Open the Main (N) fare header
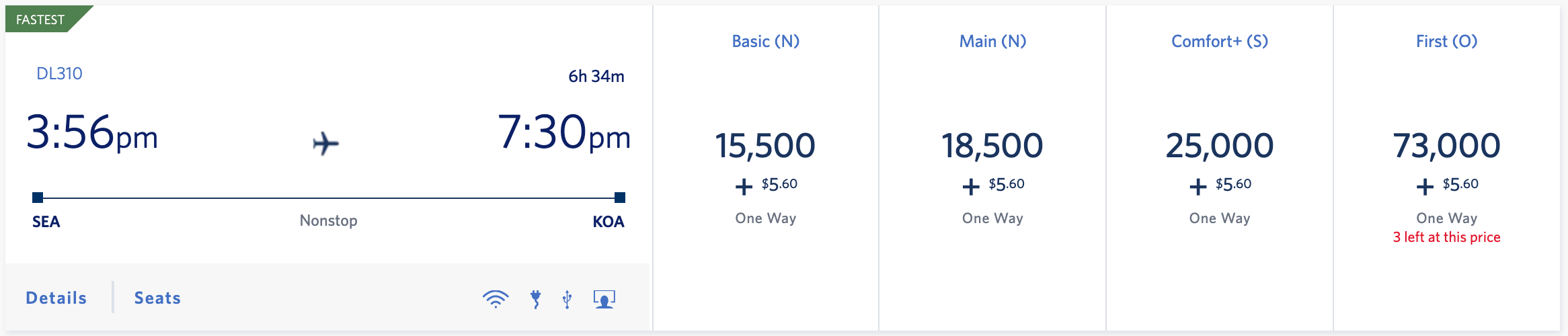1568x336 pixels. [x=992, y=42]
